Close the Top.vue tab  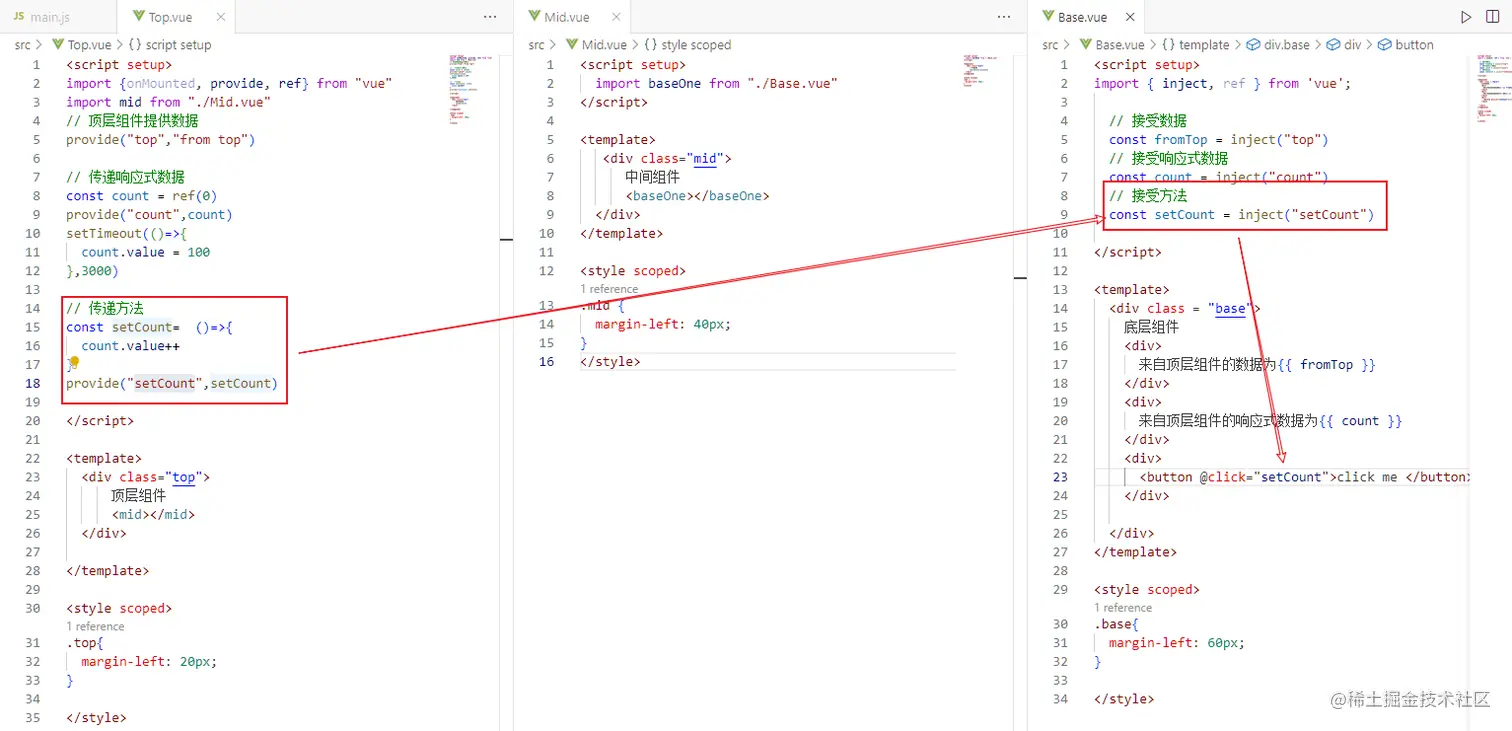(220, 17)
